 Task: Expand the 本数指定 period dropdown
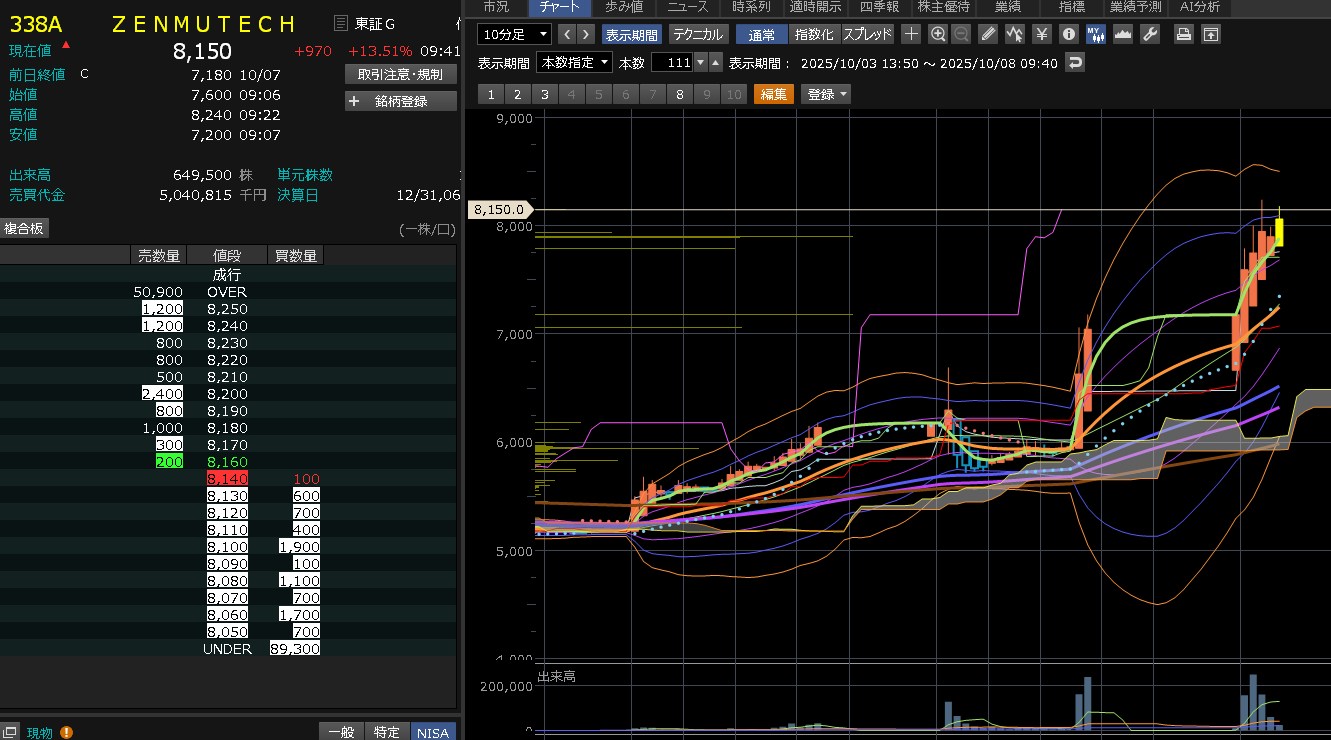(575, 63)
